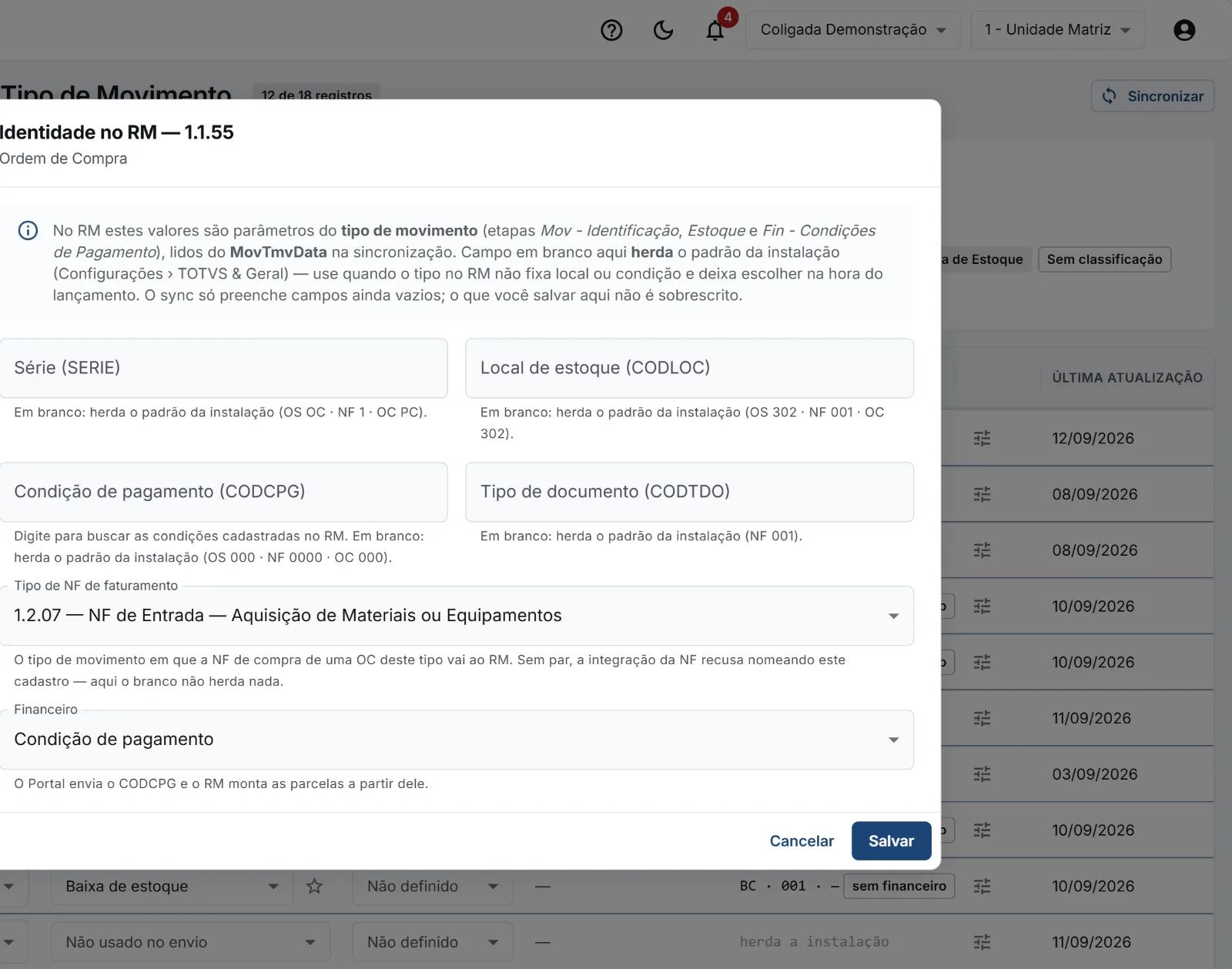Click the herda a instalação text
Image resolution: width=1232 pixels, height=969 pixels.
[x=814, y=942]
